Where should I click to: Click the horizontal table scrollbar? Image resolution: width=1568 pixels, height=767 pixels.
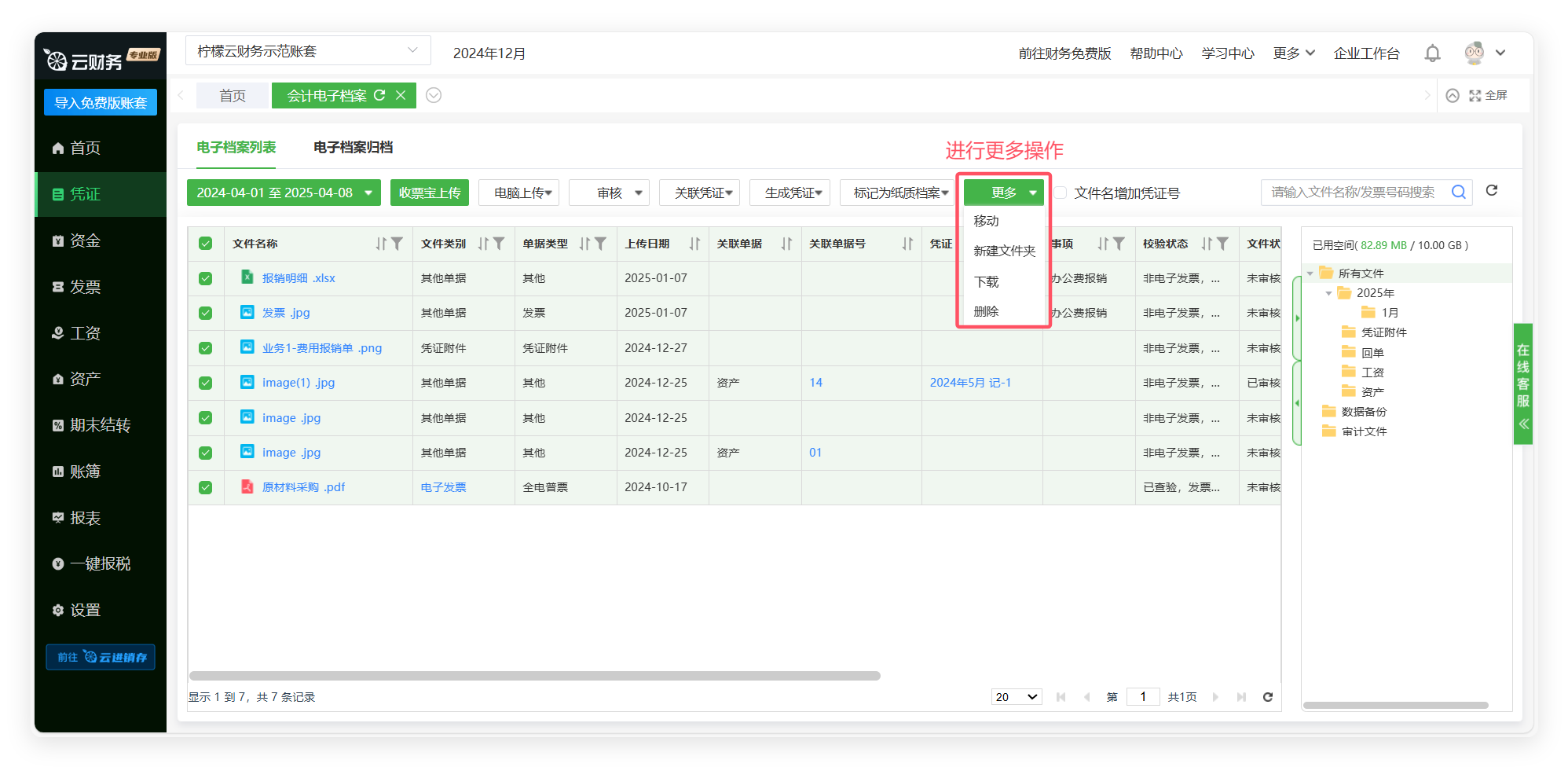coord(534,676)
